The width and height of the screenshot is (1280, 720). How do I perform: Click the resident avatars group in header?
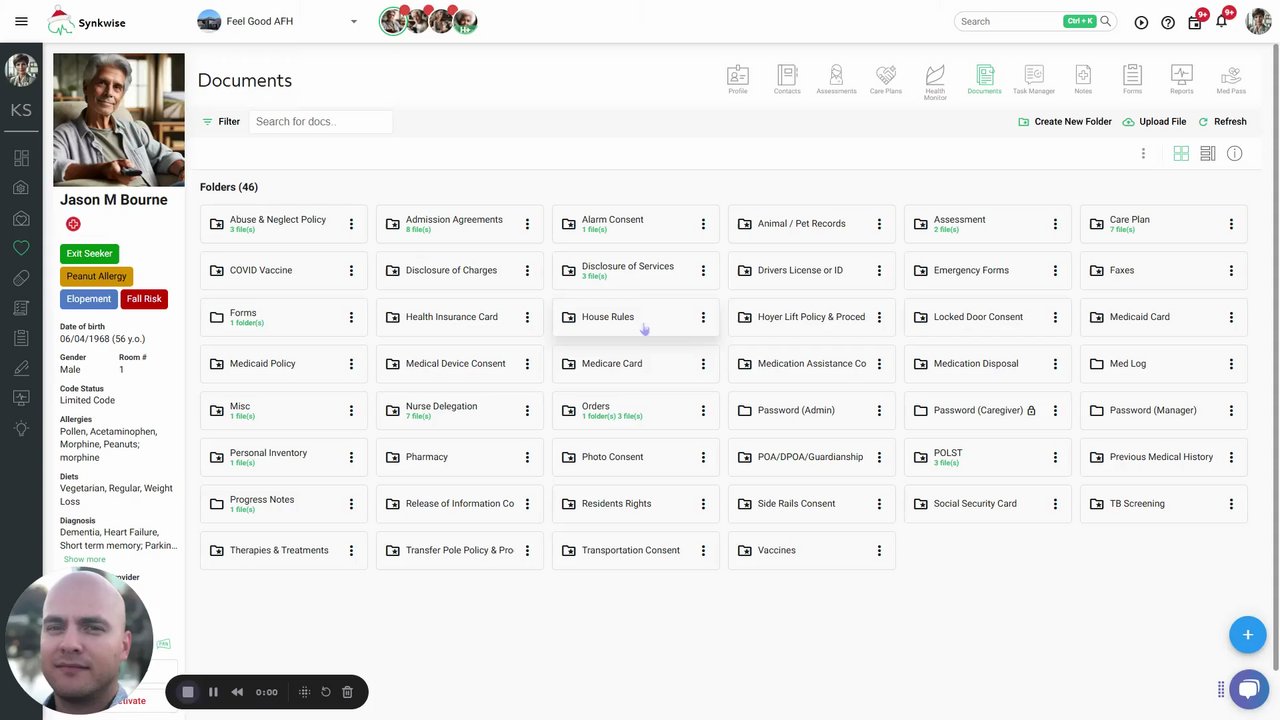pyautogui.click(x=429, y=21)
